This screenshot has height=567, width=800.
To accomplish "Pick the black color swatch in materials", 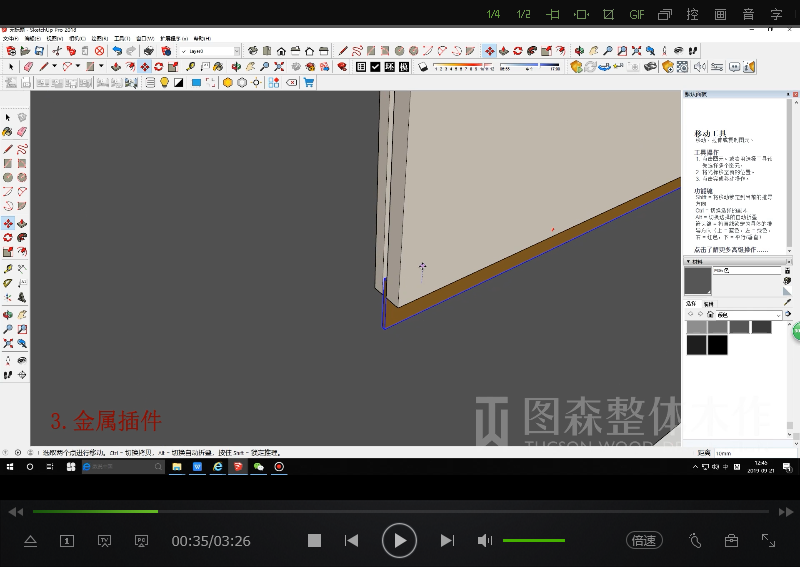I will pos(717,345).
